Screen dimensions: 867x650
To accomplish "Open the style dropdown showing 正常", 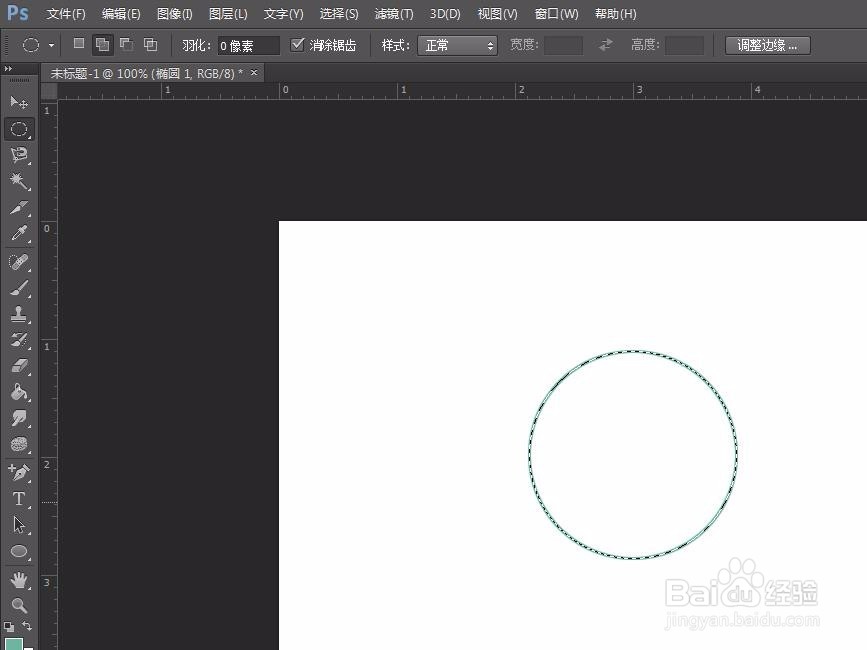I will 457,45.
